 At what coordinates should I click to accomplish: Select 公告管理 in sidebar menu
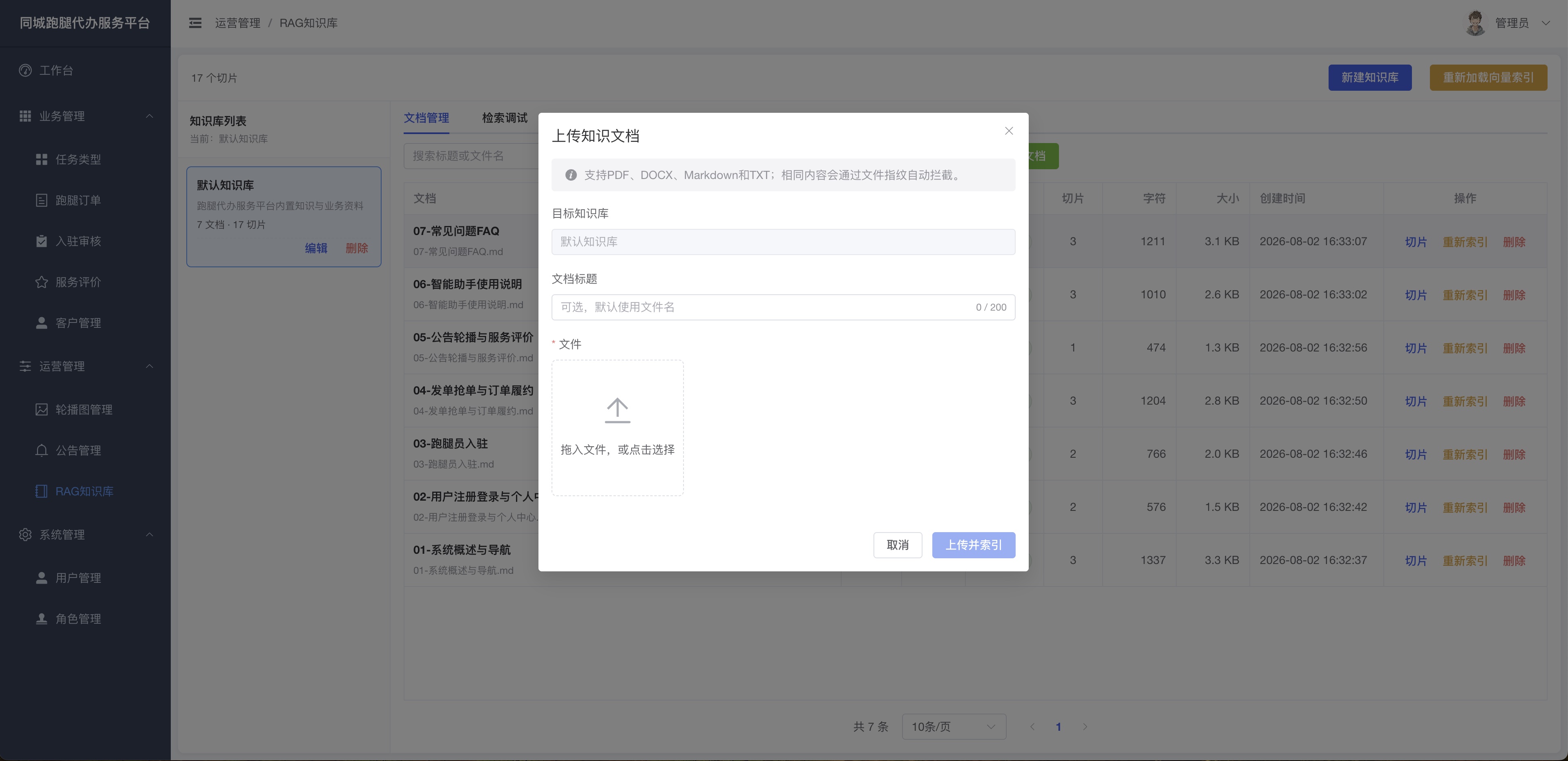[78, 450]
